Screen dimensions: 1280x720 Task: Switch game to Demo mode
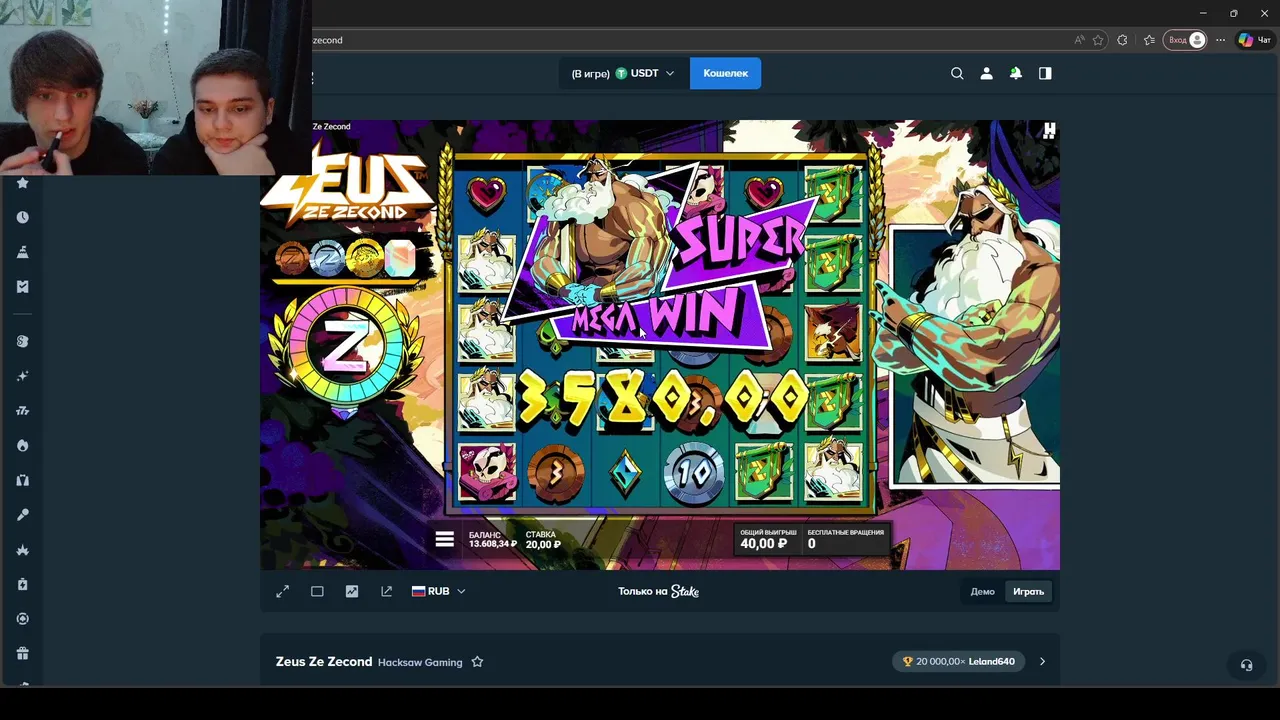(x=982, y=592)
